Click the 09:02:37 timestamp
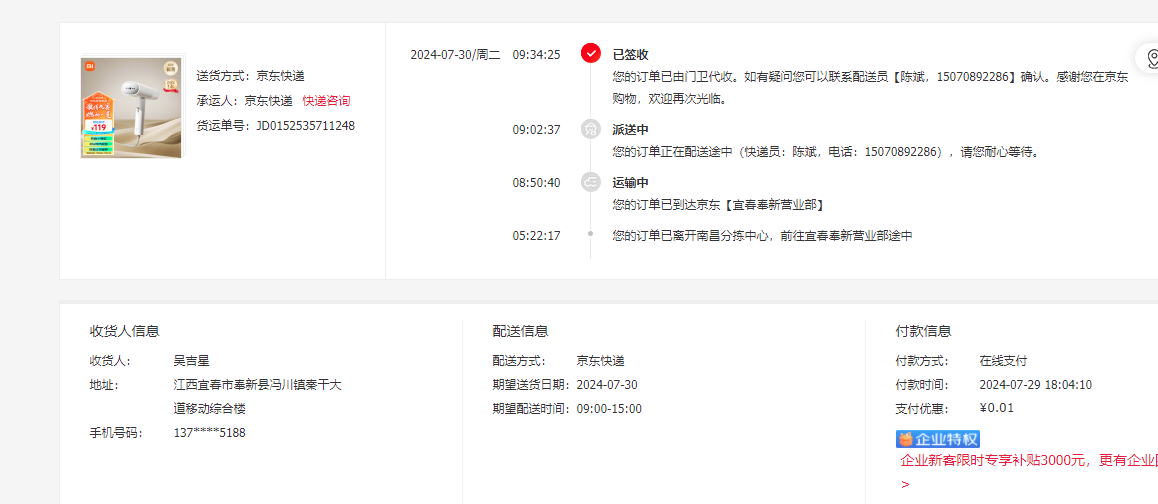The image size is (1158, 504). [x=536, y=129]
